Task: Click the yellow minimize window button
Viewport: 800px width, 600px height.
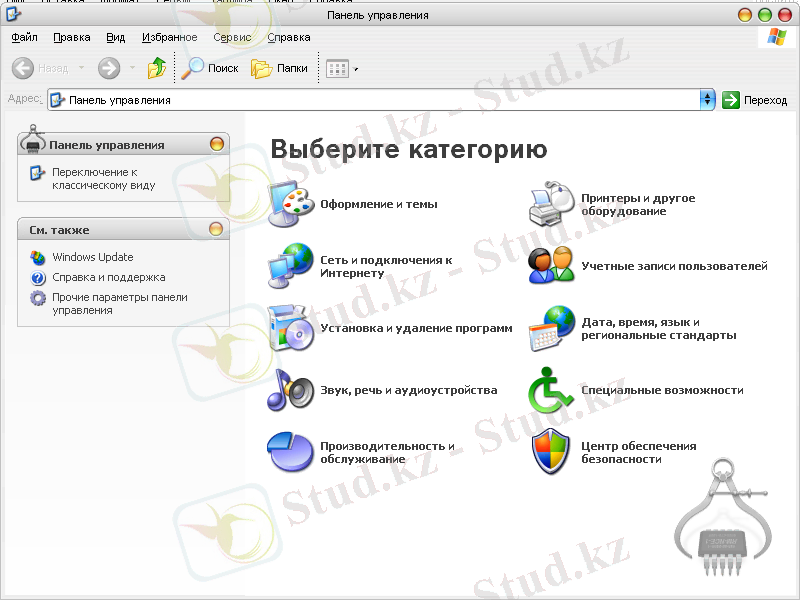Action: (x=745, y=15)
